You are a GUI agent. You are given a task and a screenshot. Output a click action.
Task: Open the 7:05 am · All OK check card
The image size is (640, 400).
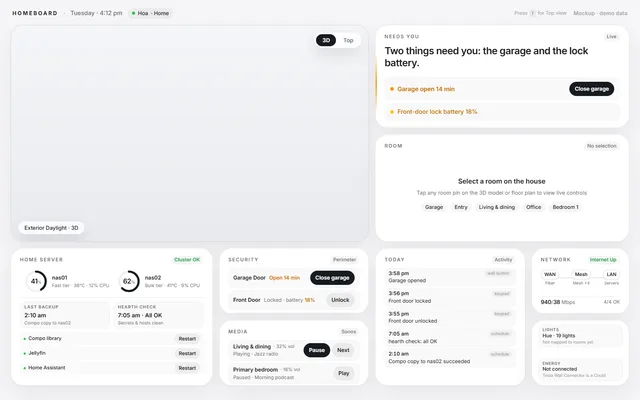click(x=158, y=315)
